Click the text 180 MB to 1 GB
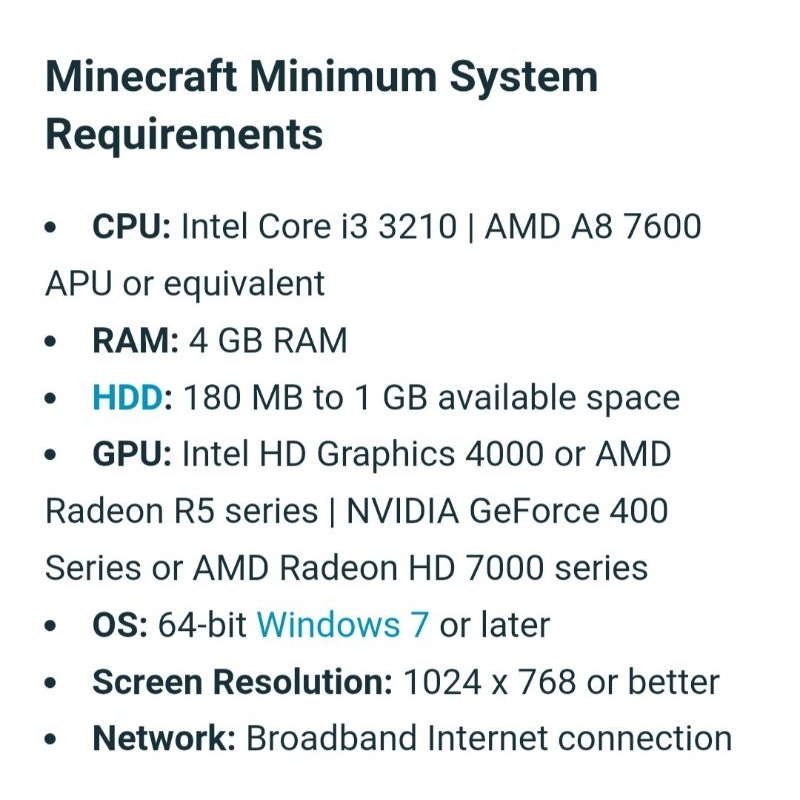Screen dimensions: 800x800 [x=305, y=397]
